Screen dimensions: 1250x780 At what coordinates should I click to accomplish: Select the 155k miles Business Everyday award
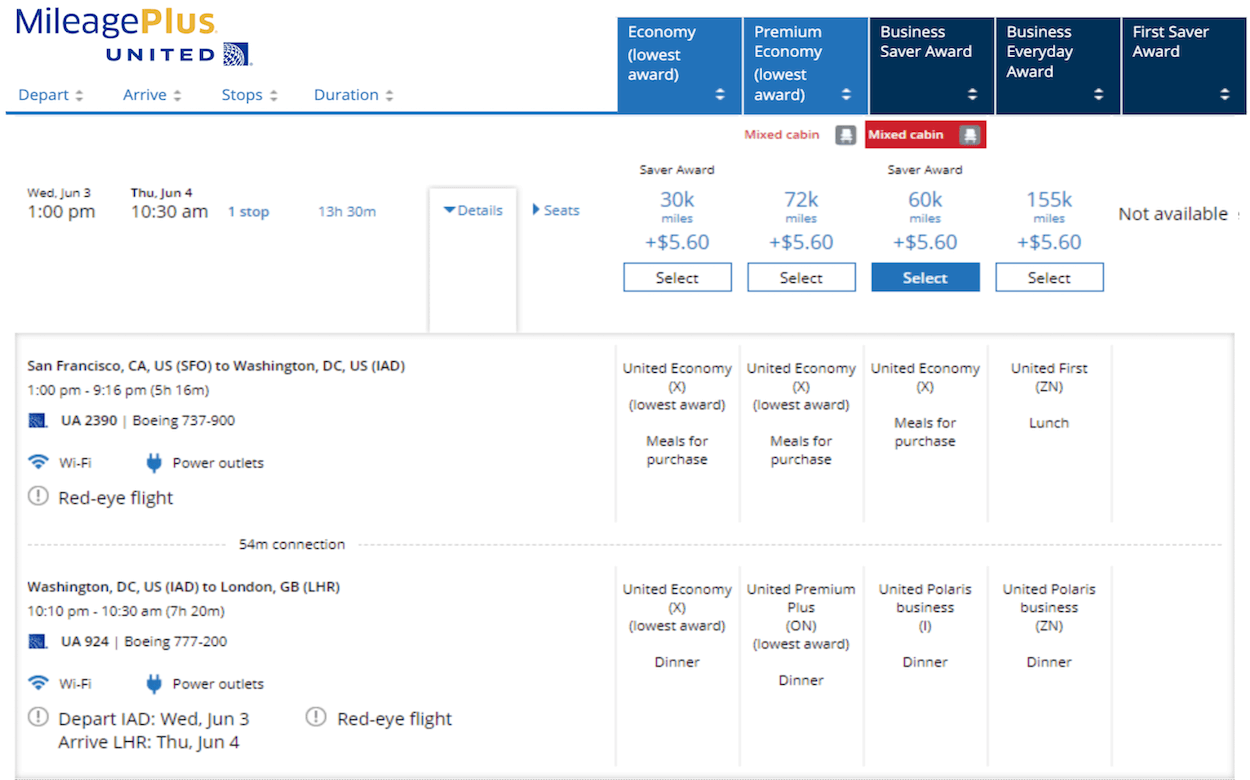point(1049,277)
